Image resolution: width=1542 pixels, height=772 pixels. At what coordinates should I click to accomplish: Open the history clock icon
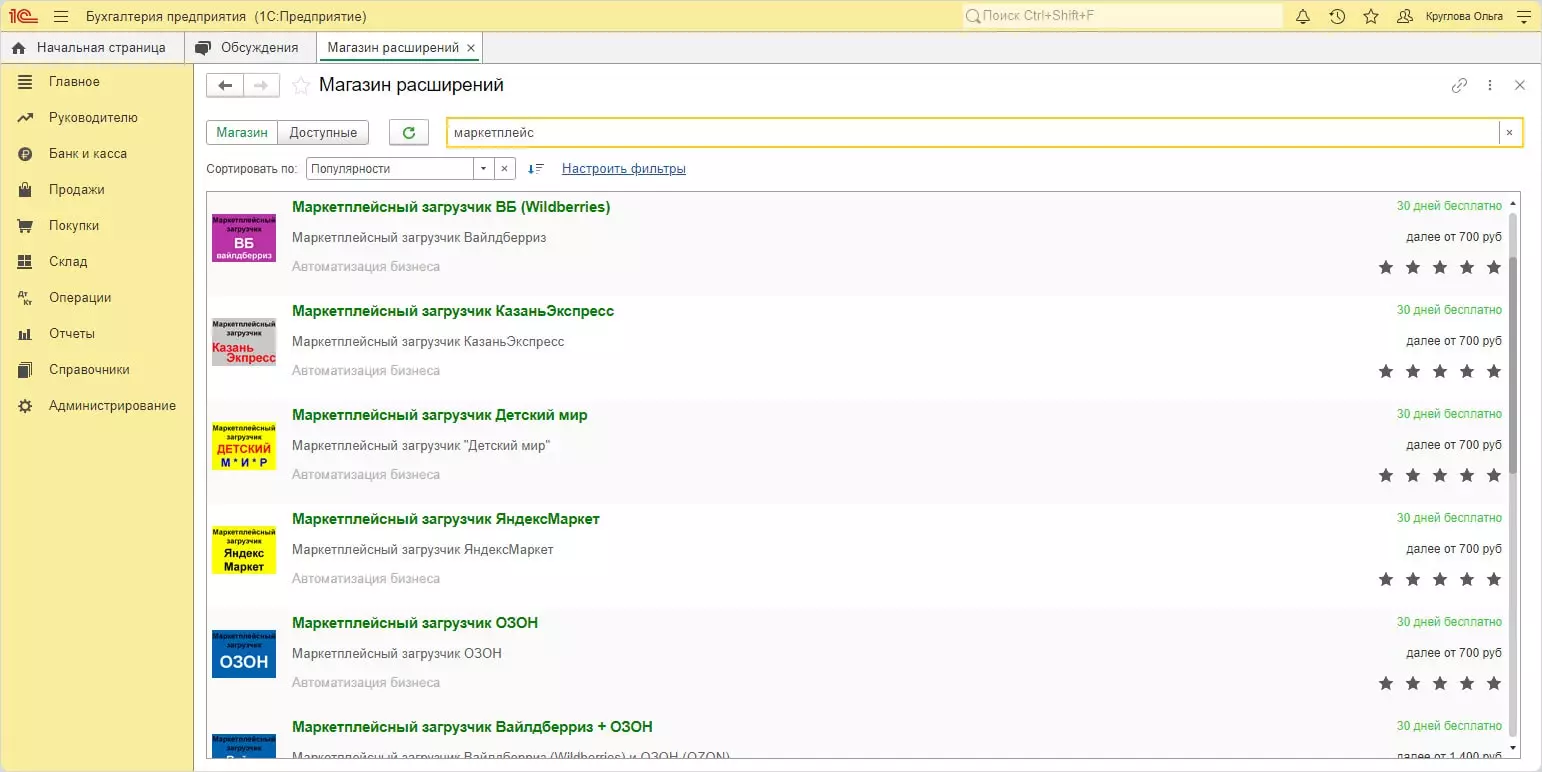click(1337, 16)
